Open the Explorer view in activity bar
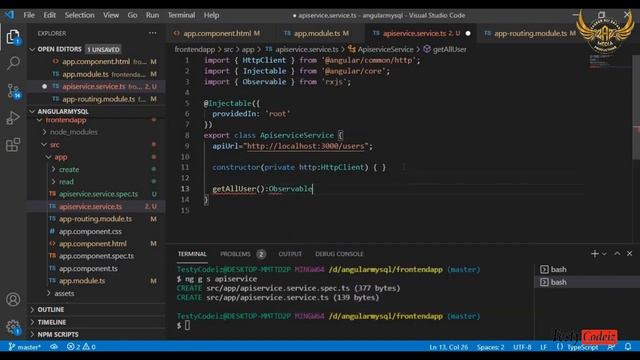 coord(13,37)
